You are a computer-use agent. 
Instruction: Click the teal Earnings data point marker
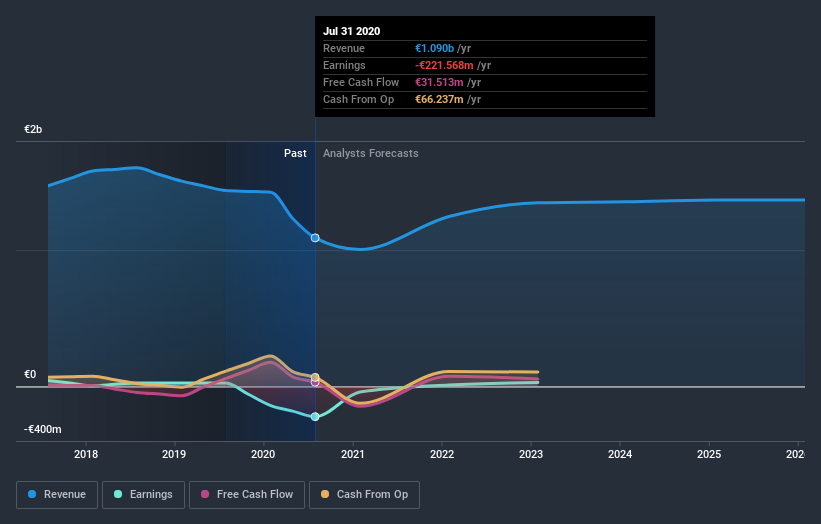[x=315, y=417]
